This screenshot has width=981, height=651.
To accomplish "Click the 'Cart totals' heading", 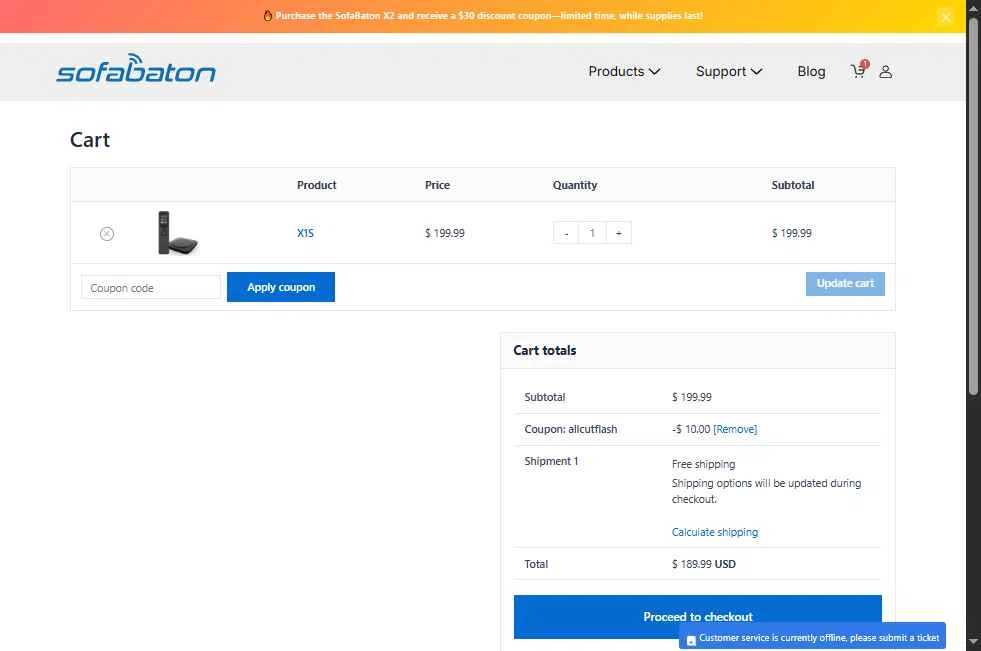I will (544, 350).
